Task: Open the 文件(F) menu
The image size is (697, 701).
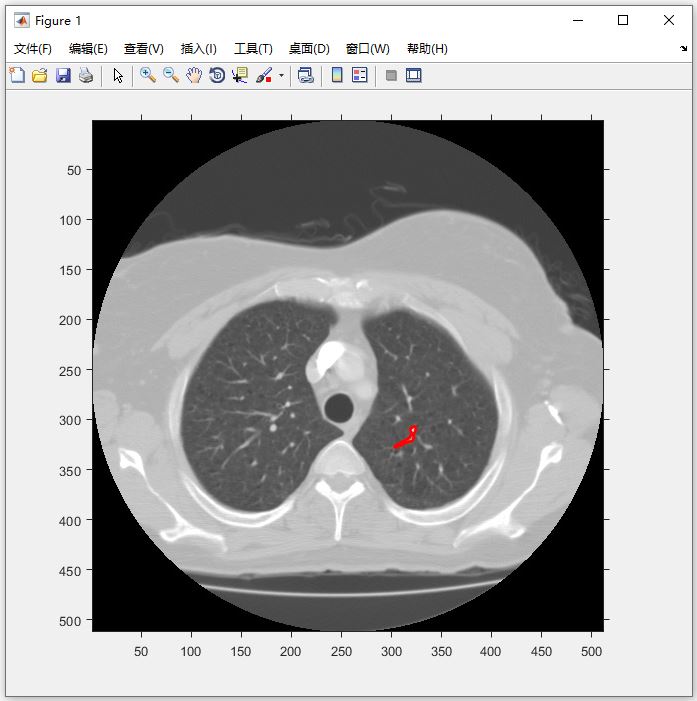Action: tap(33, 48)
